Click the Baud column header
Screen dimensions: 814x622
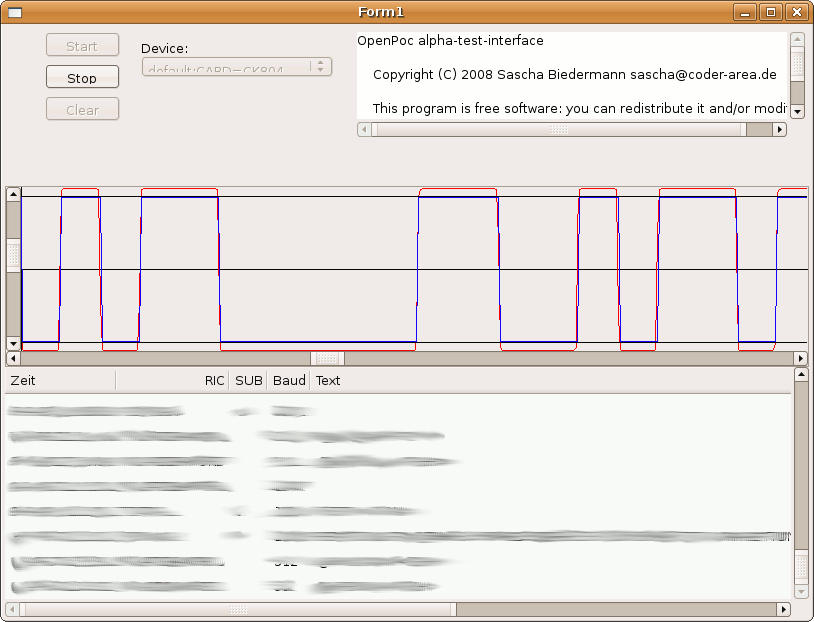(x=289, y=380)
